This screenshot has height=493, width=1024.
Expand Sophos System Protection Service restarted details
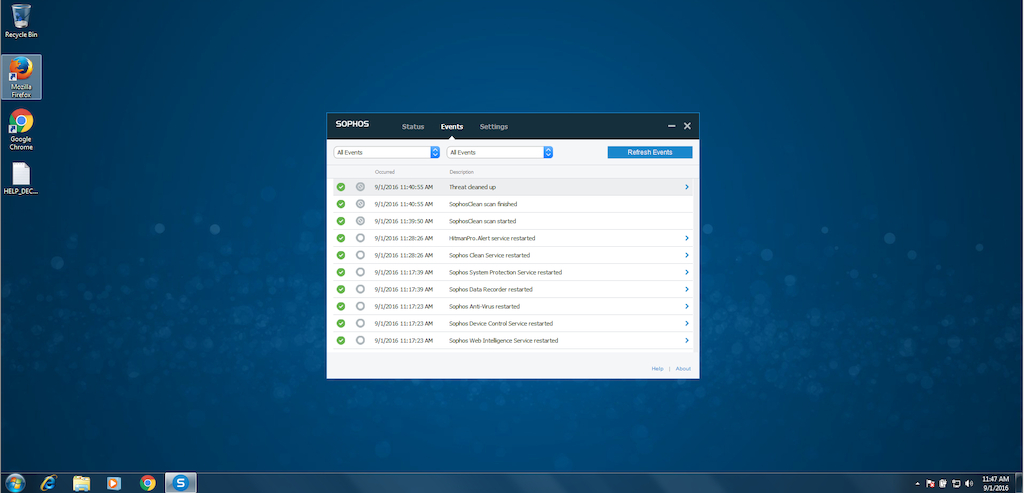687,272
